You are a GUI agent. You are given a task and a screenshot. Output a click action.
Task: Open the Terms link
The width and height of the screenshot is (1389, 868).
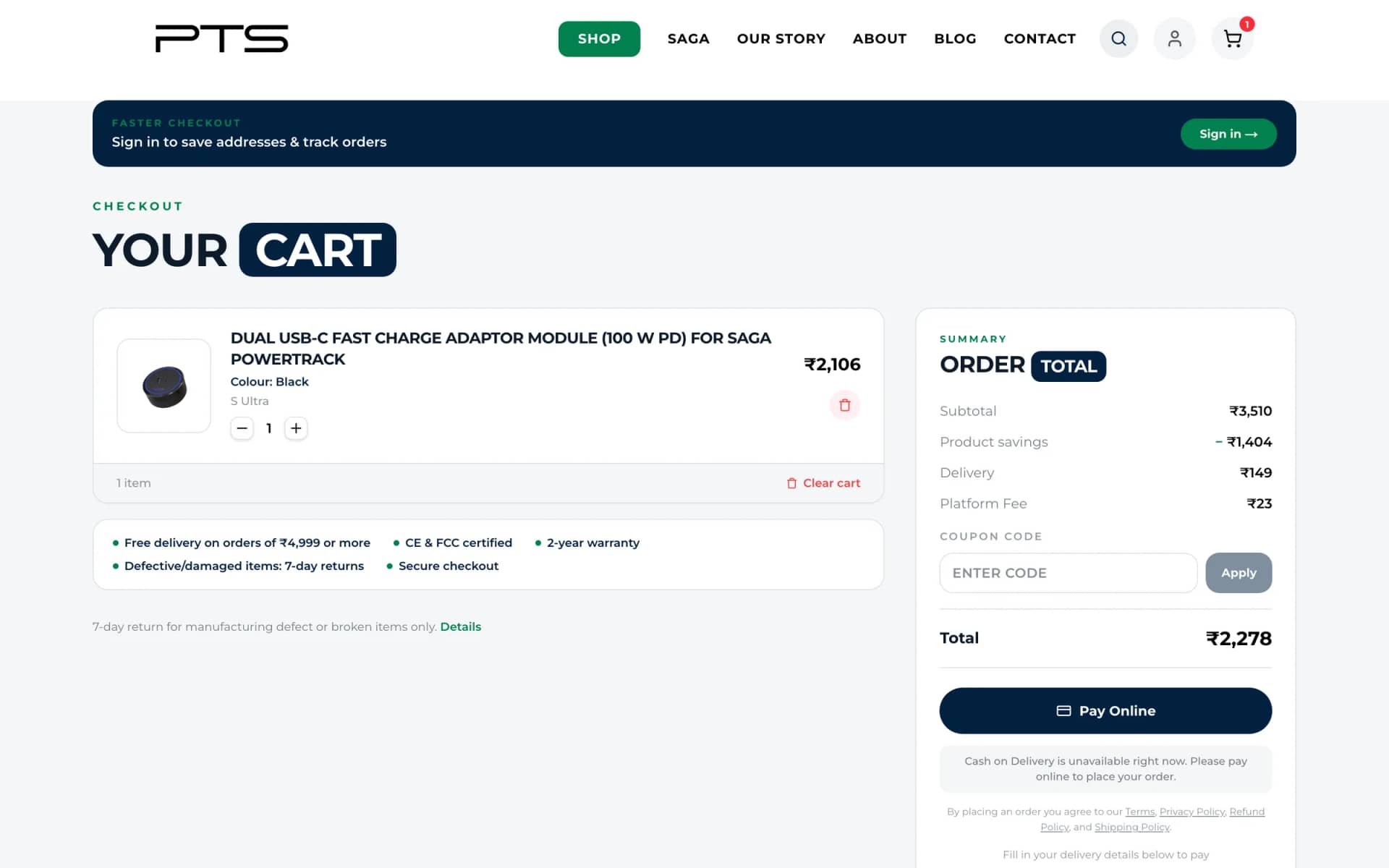[x=1139, y=812]
